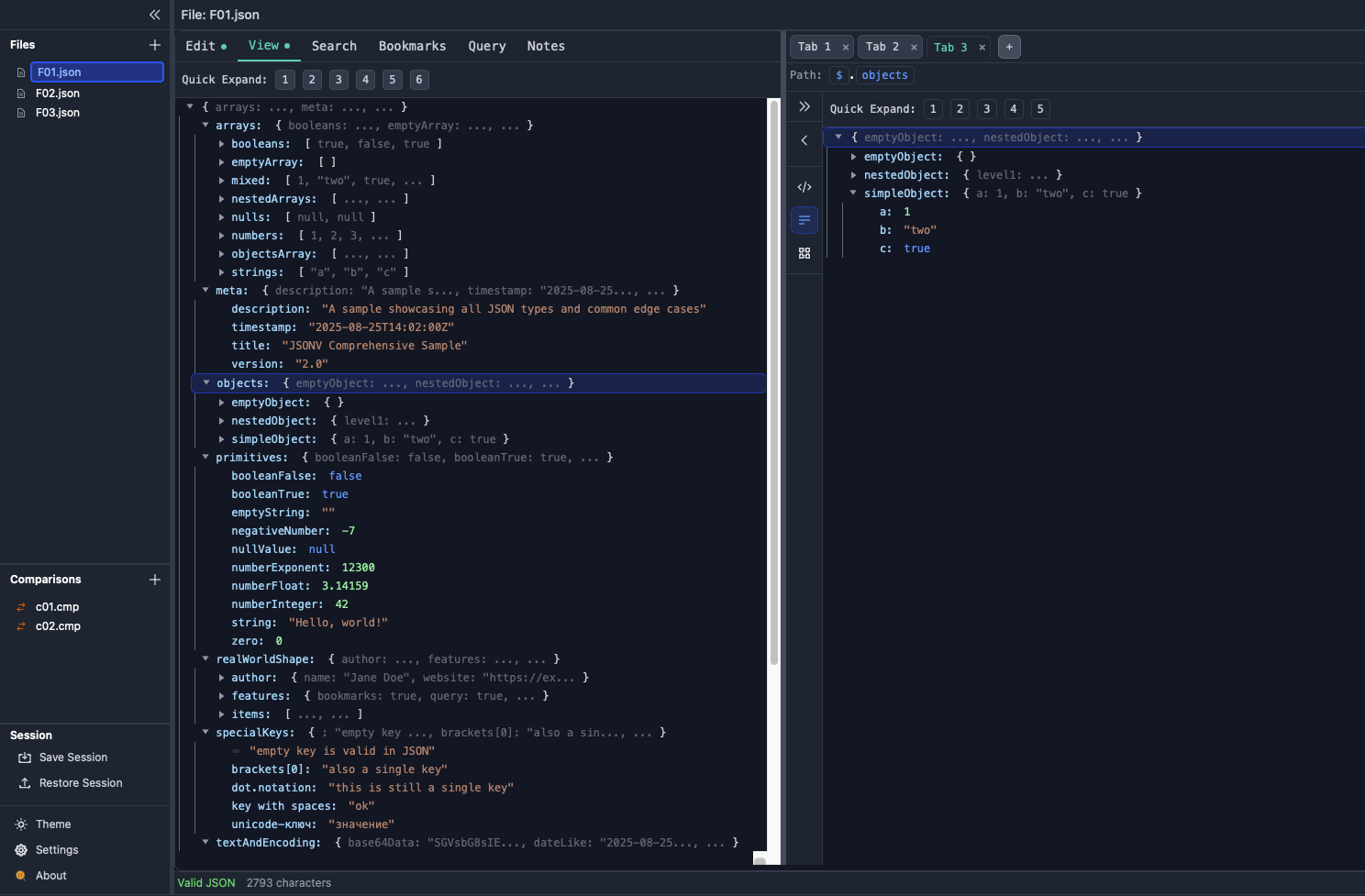This screenshot has width=1365, height=896.
Task: Expand the nulls array node
Action: click(221, 216)
